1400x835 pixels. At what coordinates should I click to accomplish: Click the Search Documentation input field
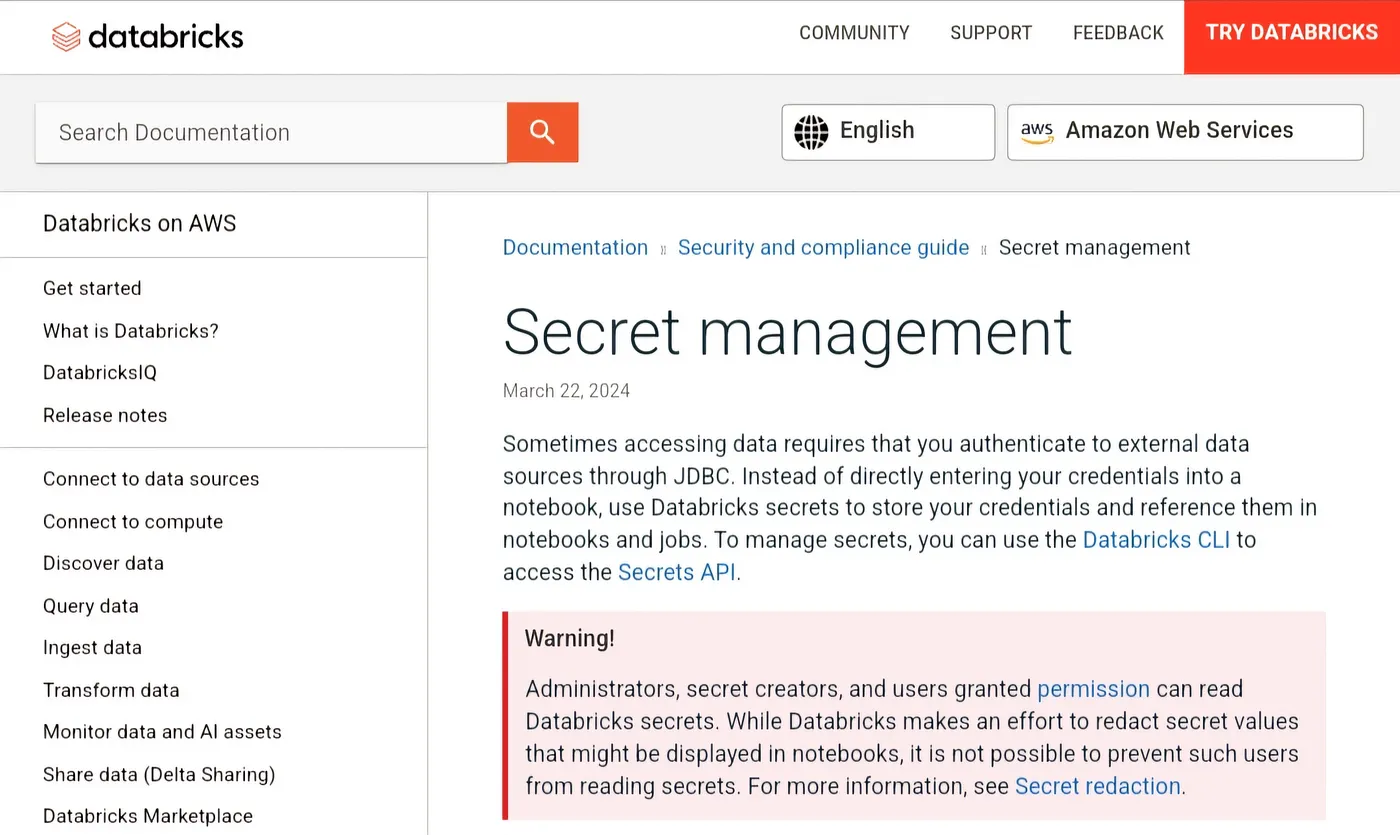(x=270, y=131)
